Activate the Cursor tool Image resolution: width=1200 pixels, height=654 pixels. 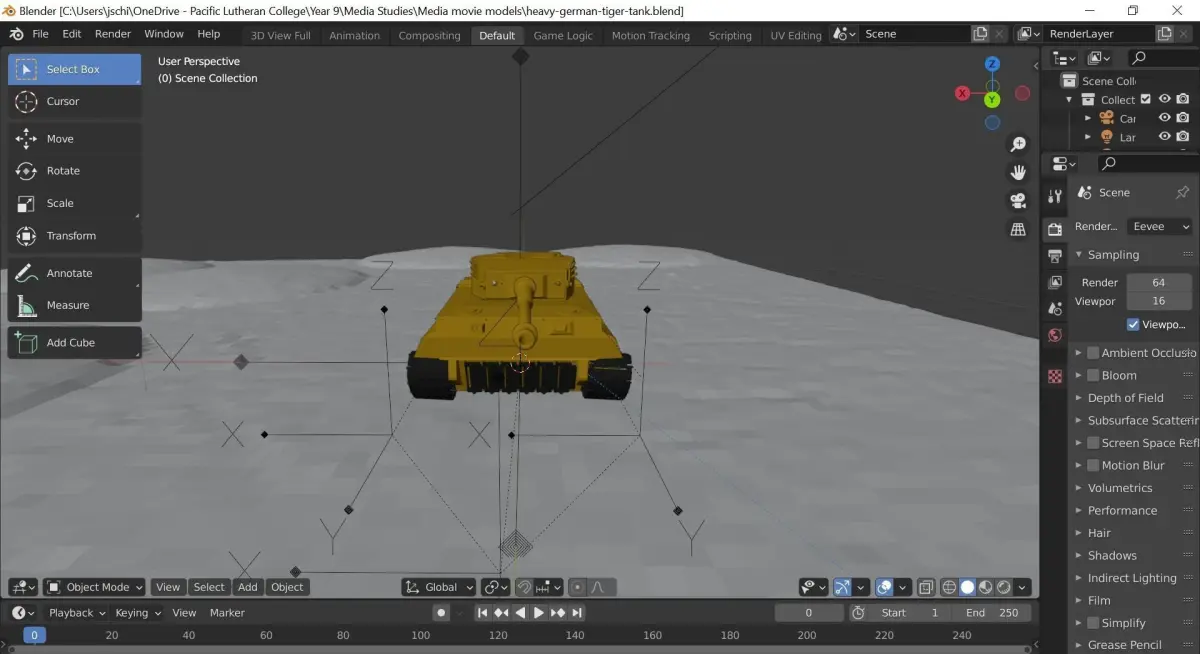[75, 101]
